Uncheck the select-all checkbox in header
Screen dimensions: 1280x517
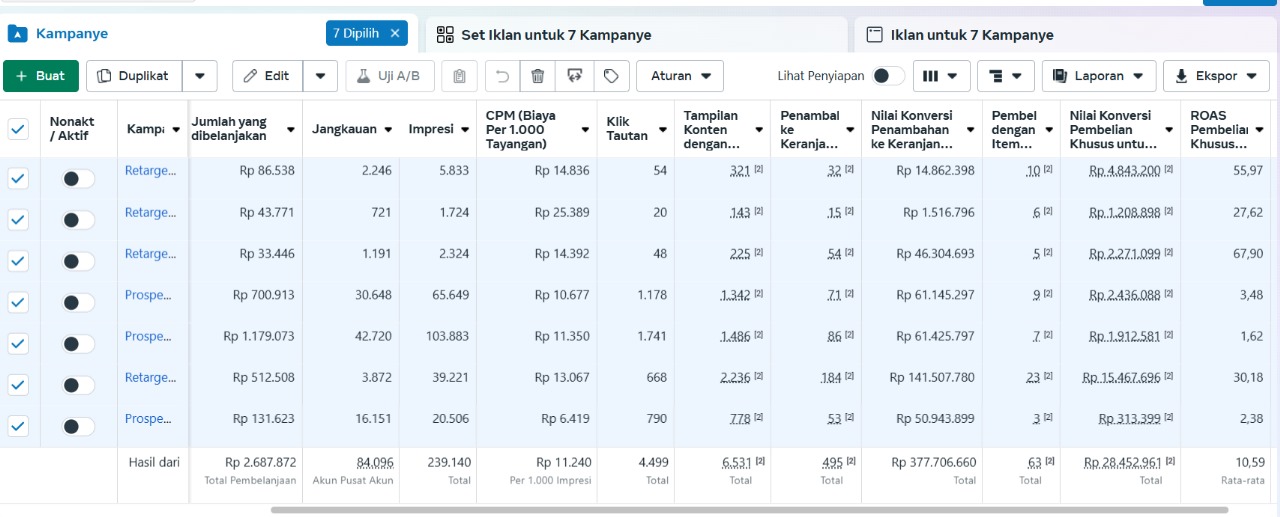click(18, 128)
